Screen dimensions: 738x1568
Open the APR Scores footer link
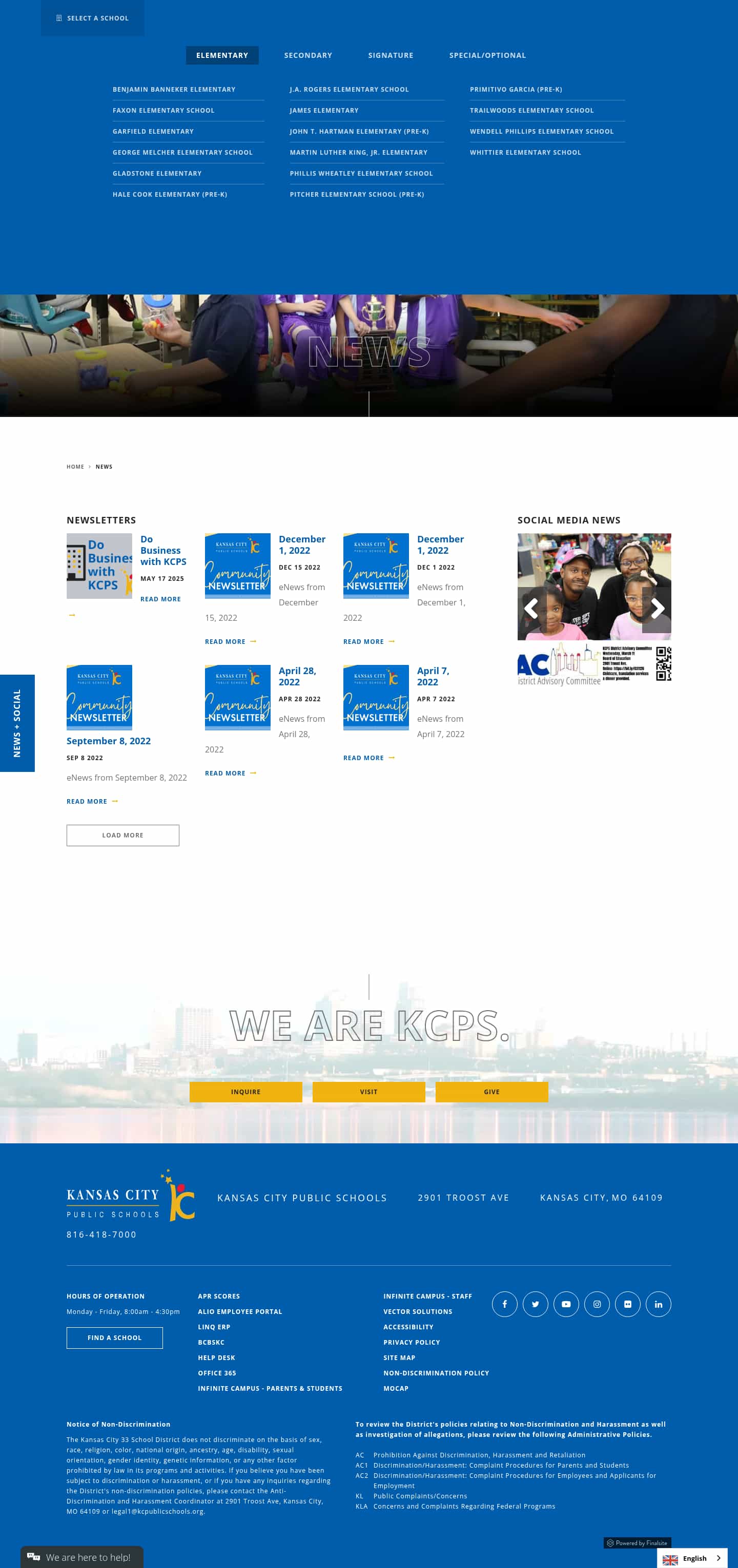(x=219, y=1297)
